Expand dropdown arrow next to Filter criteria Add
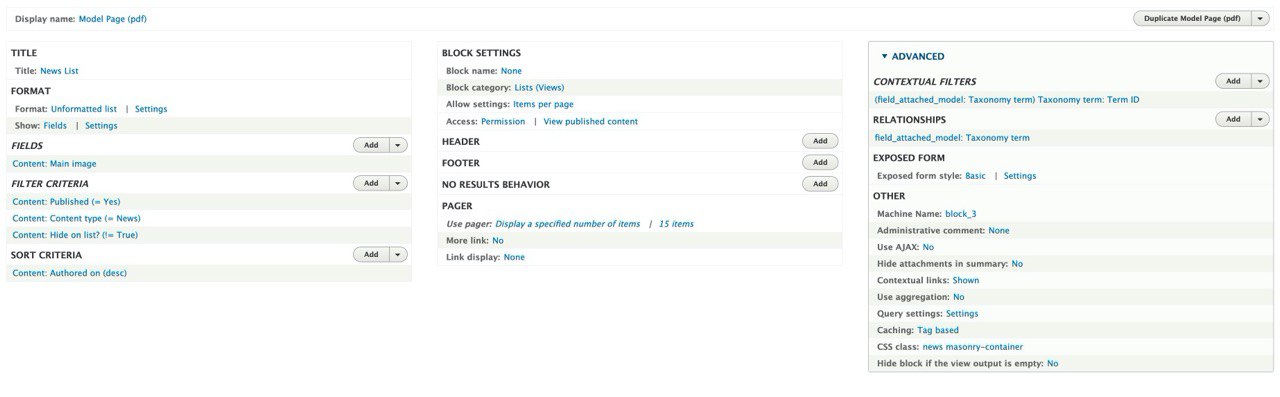The height and width of the screenshot is (397, 1280). (399, 183)
